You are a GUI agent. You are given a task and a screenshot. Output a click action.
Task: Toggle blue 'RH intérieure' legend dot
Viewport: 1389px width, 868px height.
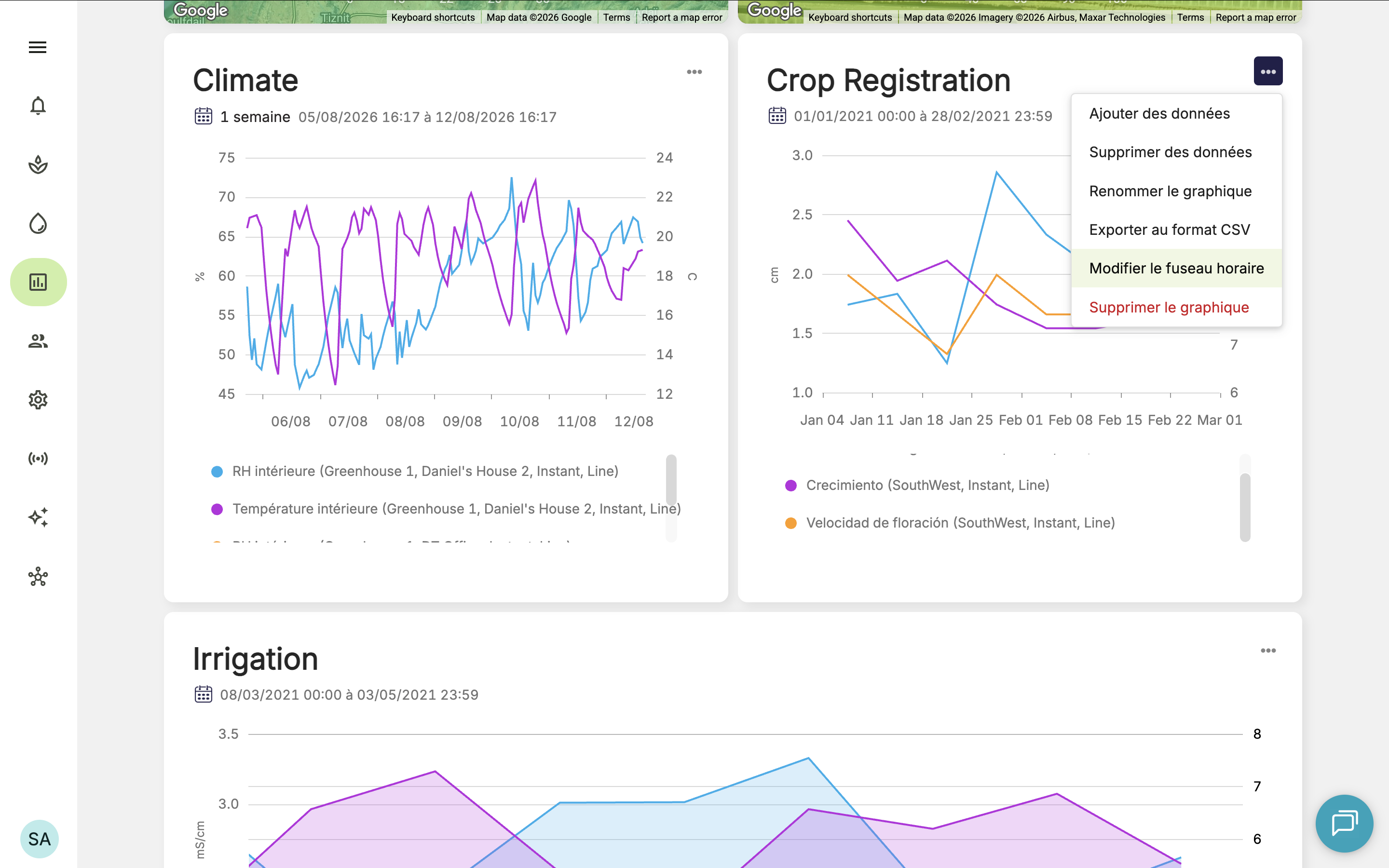[217, 472]
